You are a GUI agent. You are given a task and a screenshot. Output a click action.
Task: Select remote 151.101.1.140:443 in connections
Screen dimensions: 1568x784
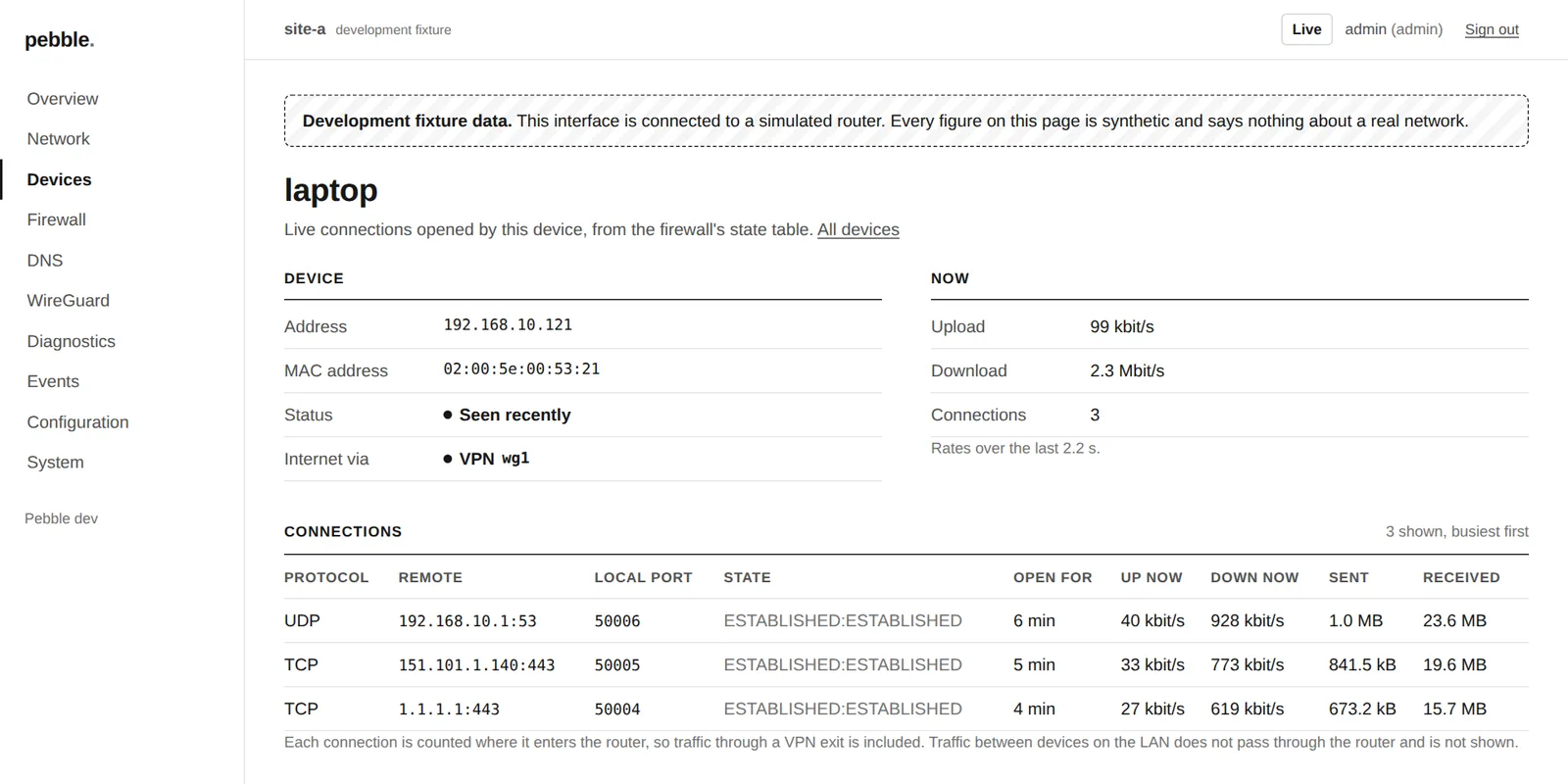click(476, 665)
